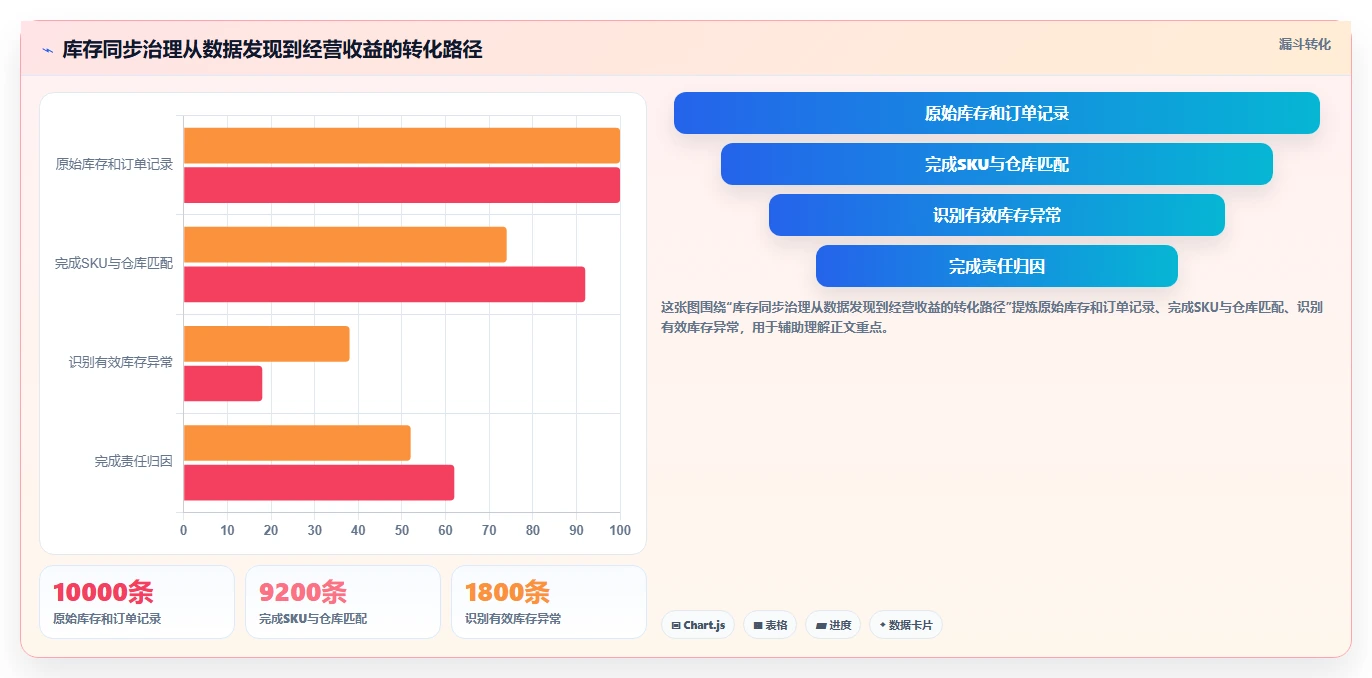Click the x-axis tick 60
The height and width of the screenshot is (678, 1372).
(445, 530)
